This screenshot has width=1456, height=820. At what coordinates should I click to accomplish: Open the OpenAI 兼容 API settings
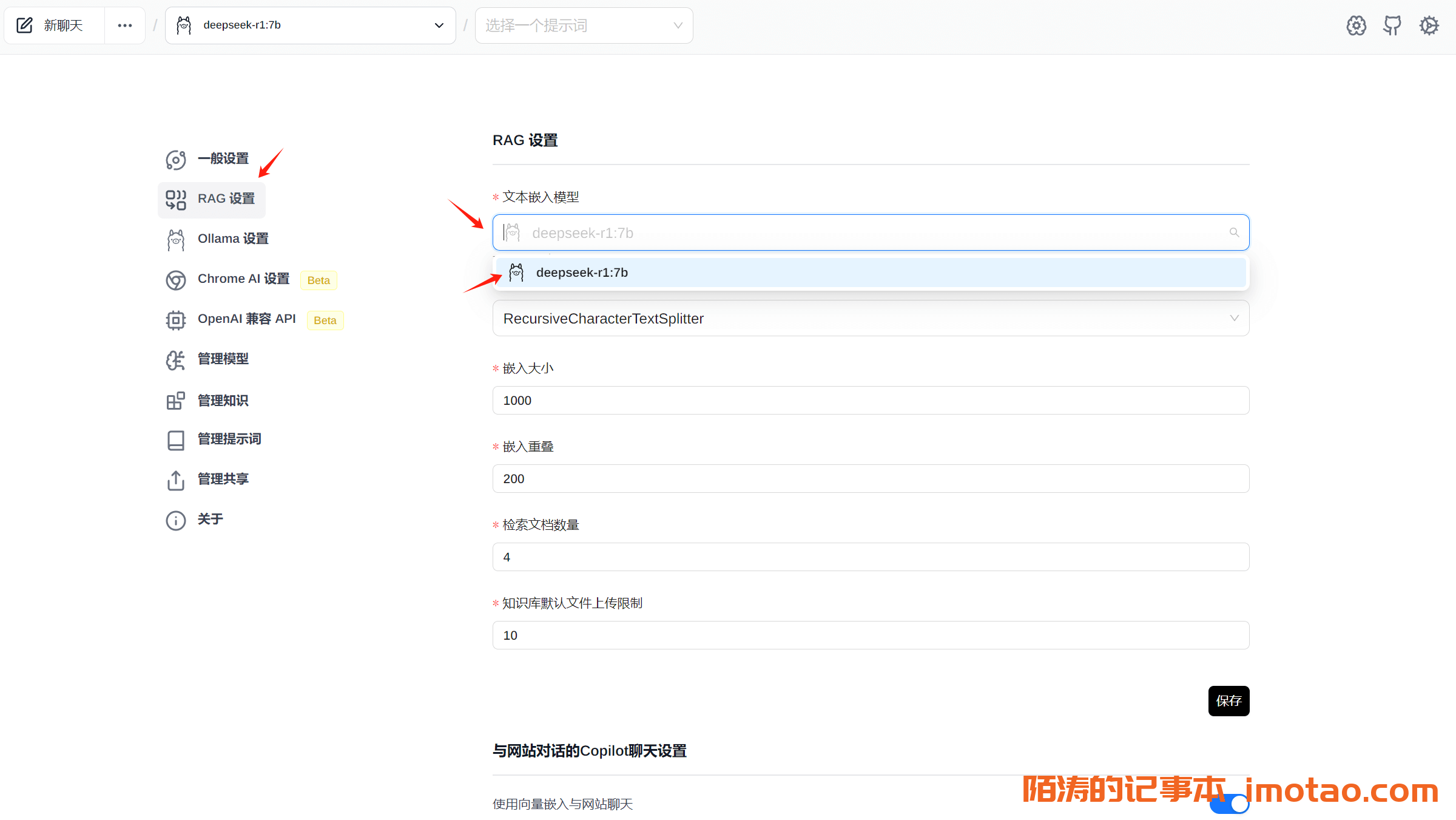point(246,319)
